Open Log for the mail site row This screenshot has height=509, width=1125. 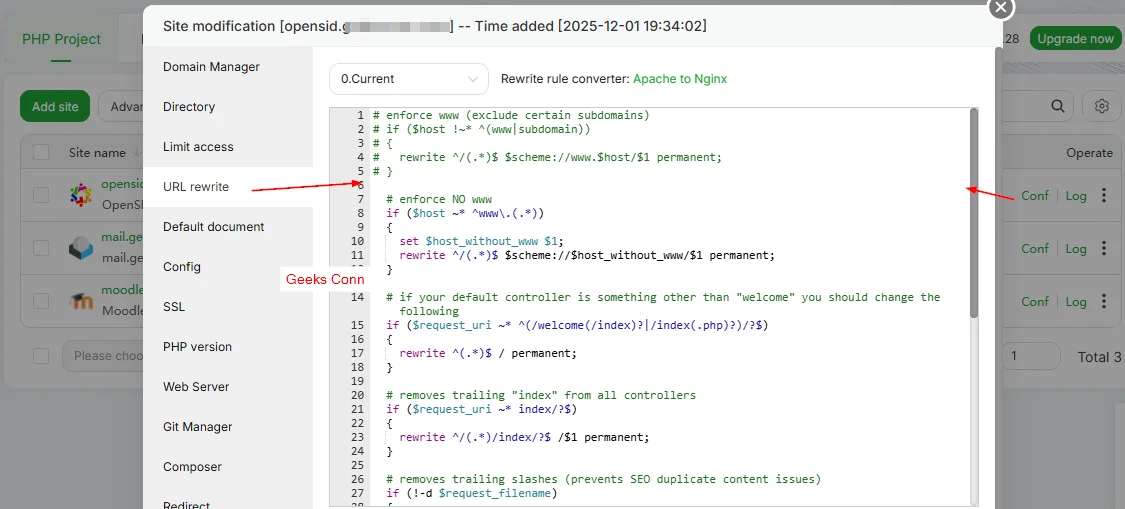[x=1075, y=248]
